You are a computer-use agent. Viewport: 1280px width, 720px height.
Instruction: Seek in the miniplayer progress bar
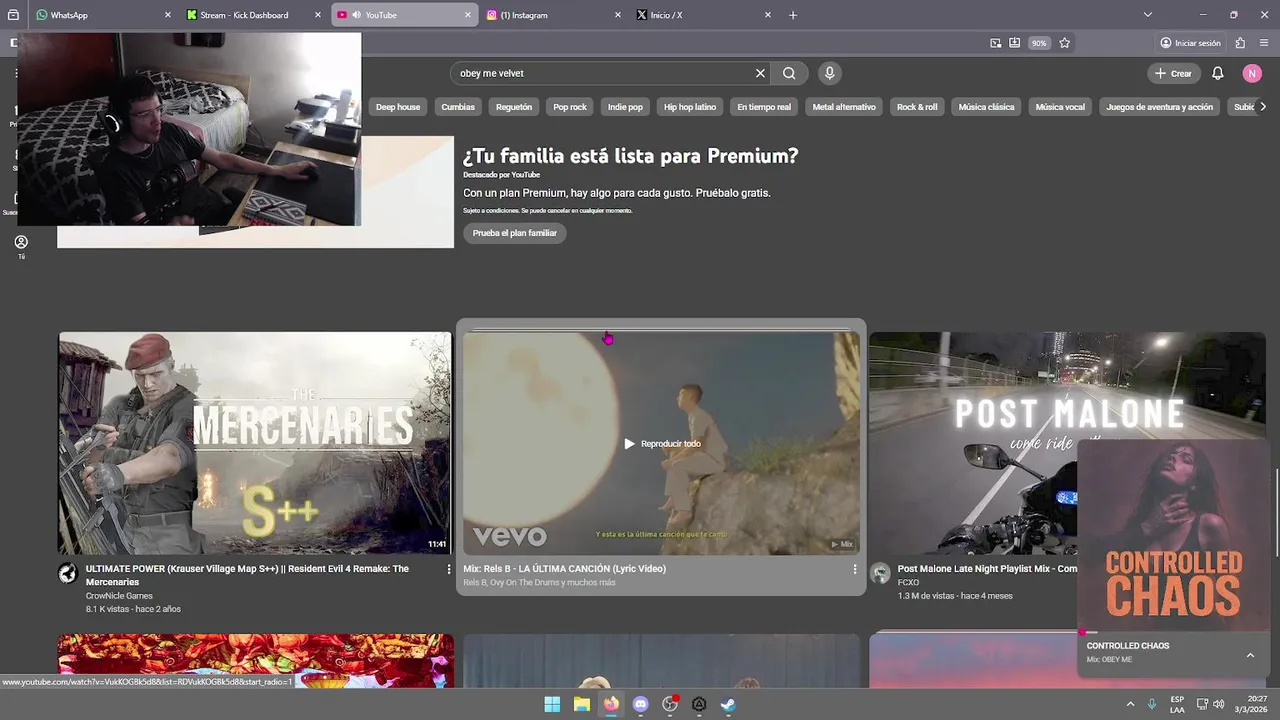click(1173, 632)
